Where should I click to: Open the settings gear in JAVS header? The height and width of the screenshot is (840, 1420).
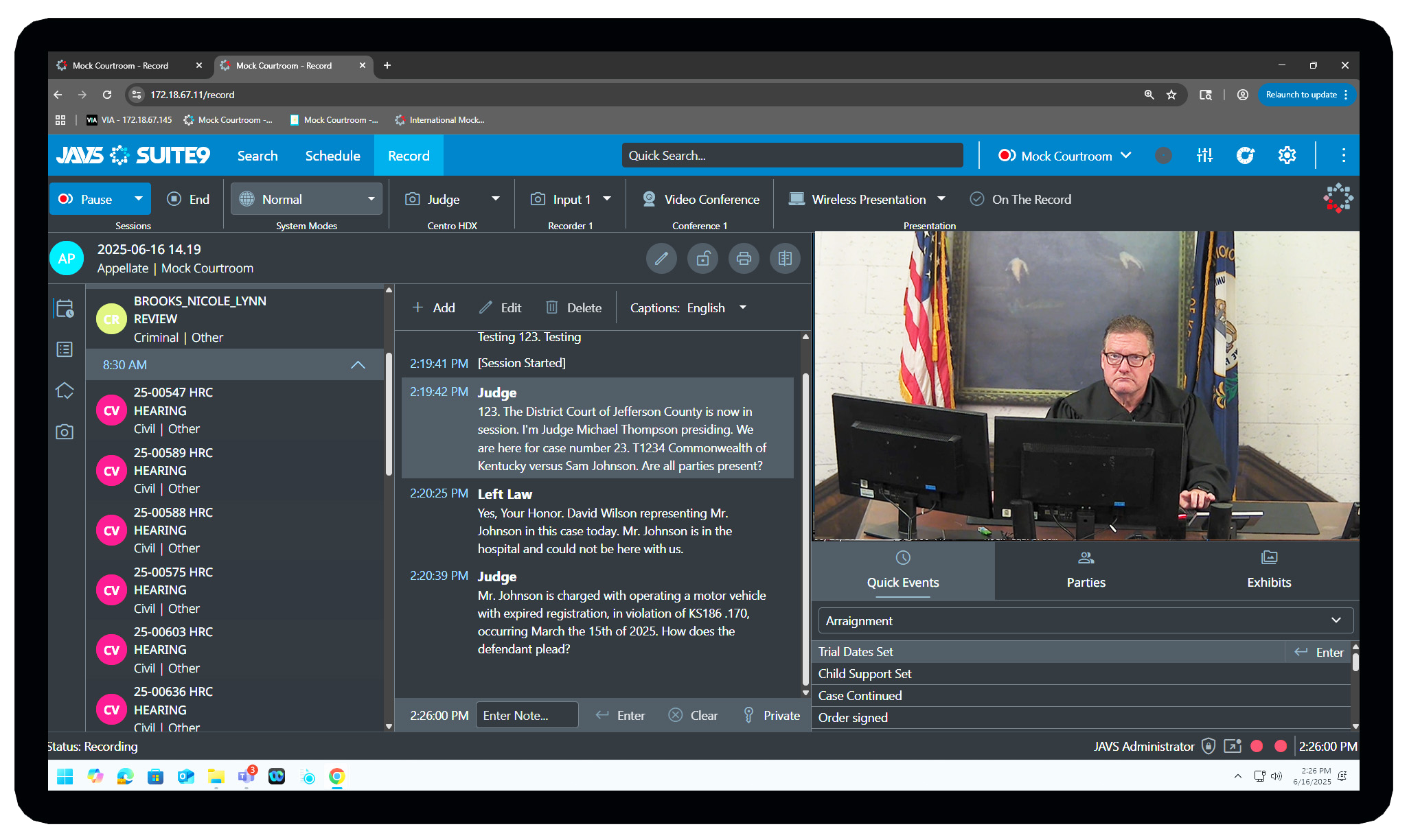[1287, 156]
